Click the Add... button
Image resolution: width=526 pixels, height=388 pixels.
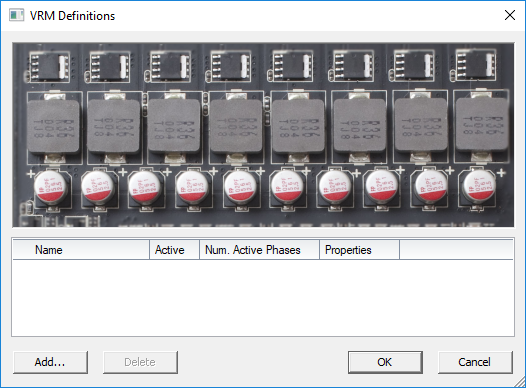[50, 362]
